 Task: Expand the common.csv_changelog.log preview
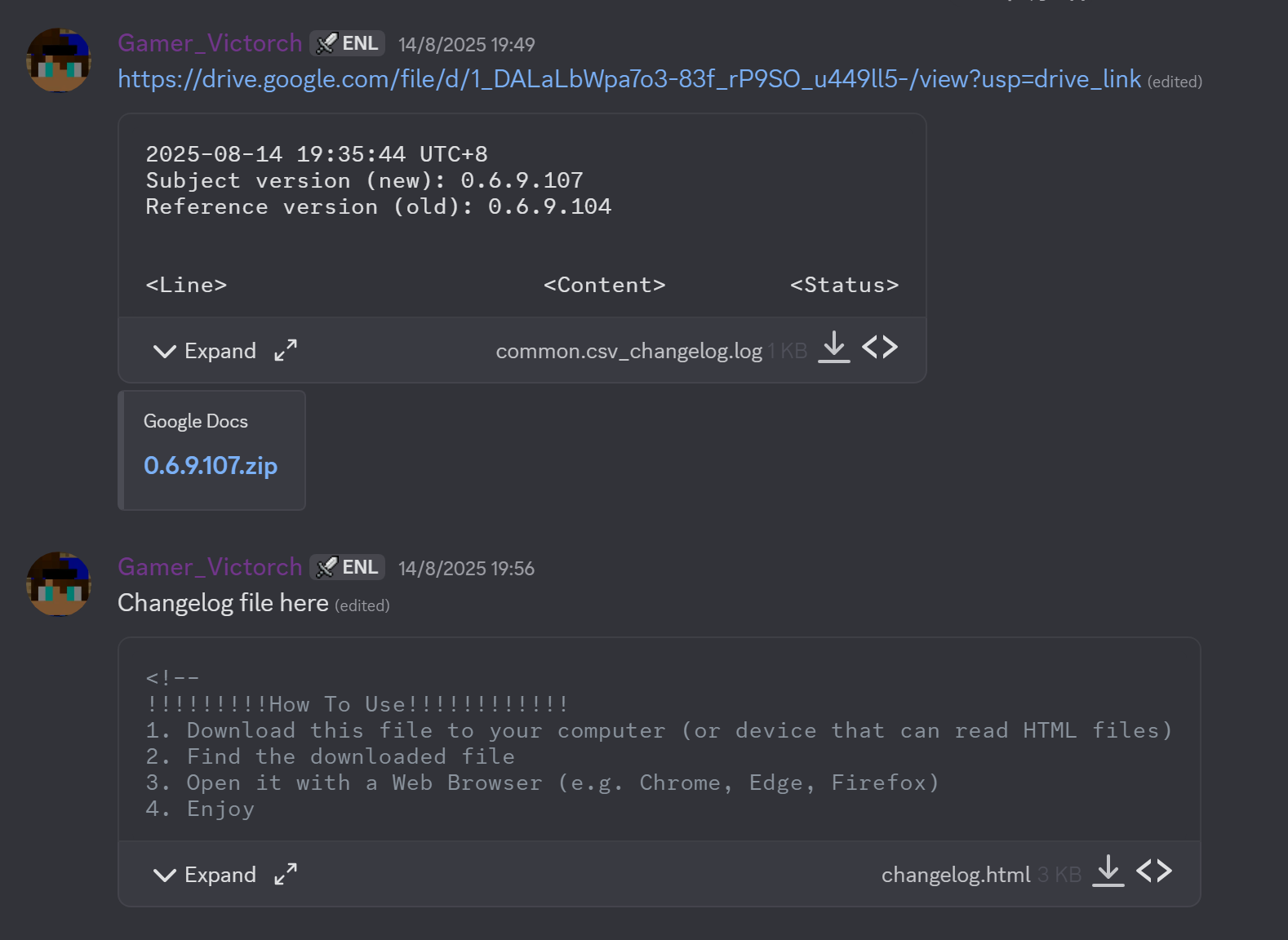click(x=205, y=351)
